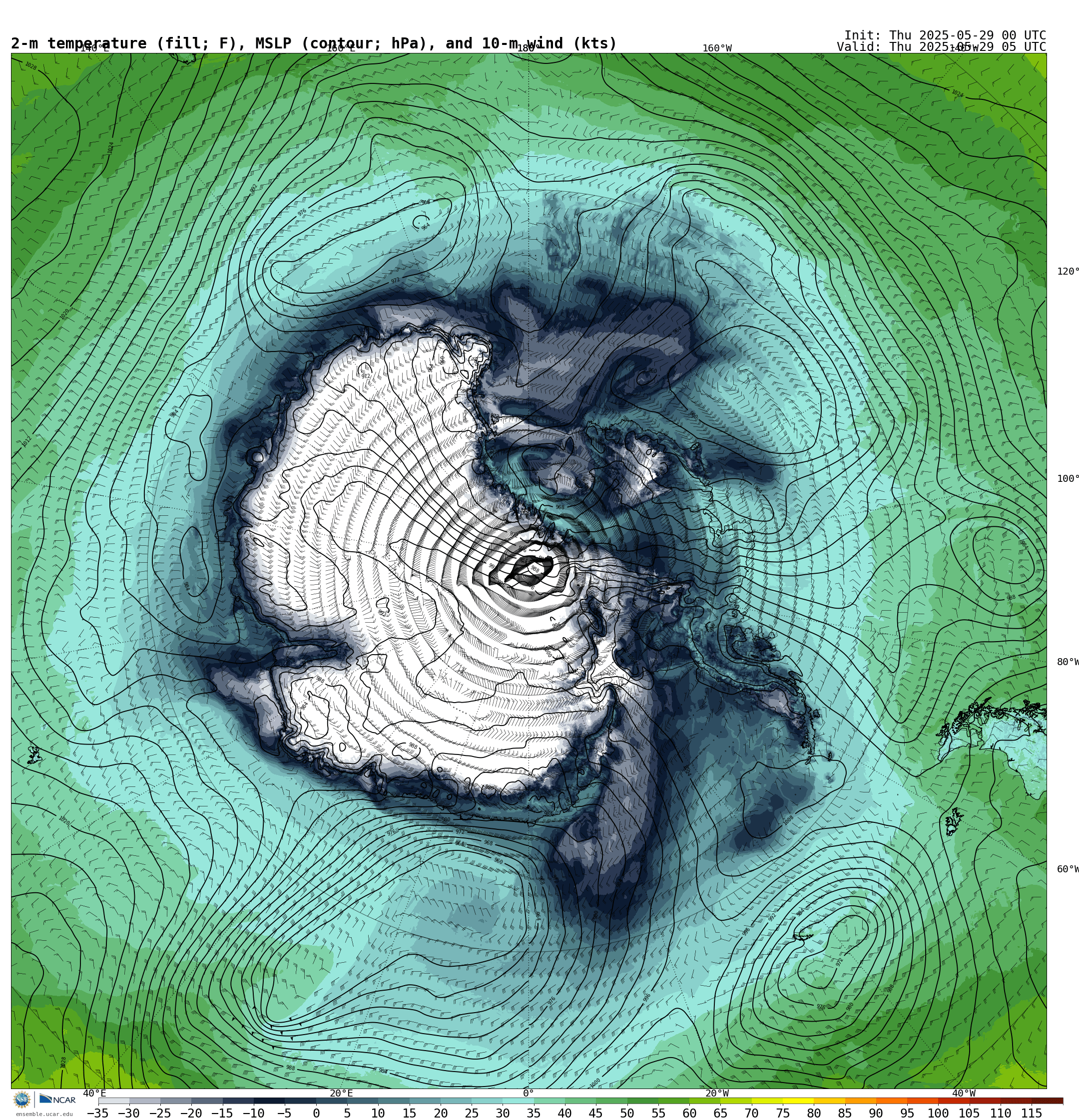Click the 0 colorbar tick label
1079x1120 pixels.
(x=316, y=1113)
